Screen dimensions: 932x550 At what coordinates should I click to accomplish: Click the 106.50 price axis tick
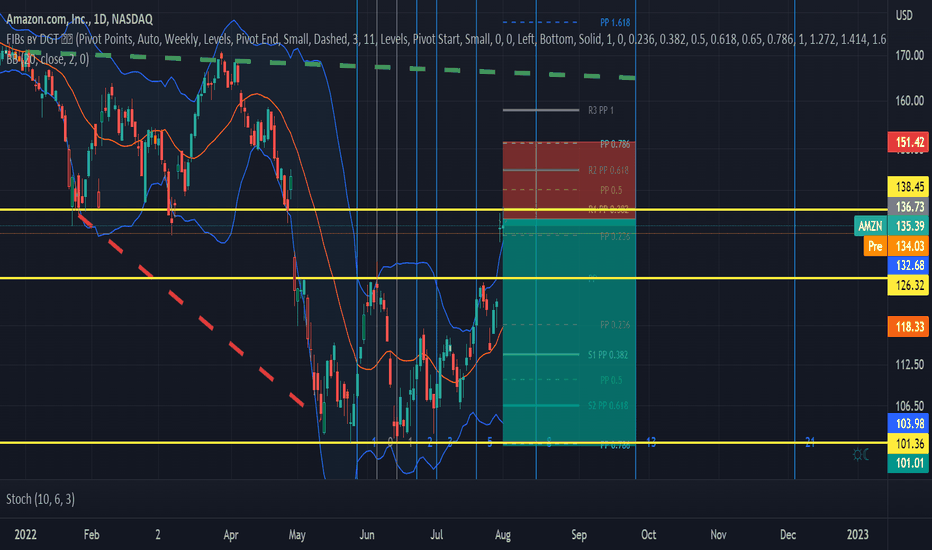tap(909, 406)
